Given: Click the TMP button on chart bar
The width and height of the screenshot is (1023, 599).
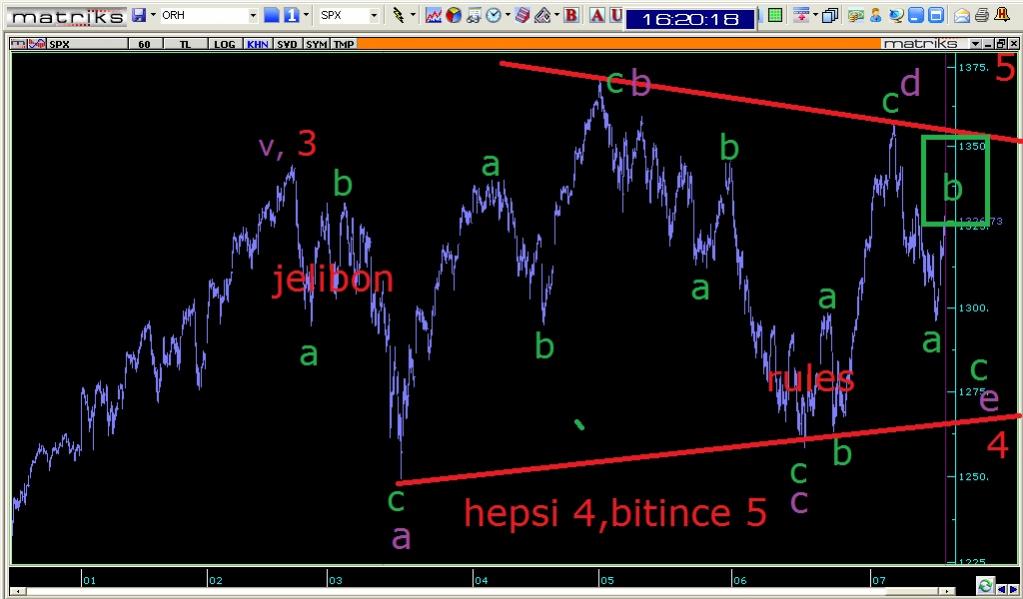Looking at the screenshot, I should [343, 45].
